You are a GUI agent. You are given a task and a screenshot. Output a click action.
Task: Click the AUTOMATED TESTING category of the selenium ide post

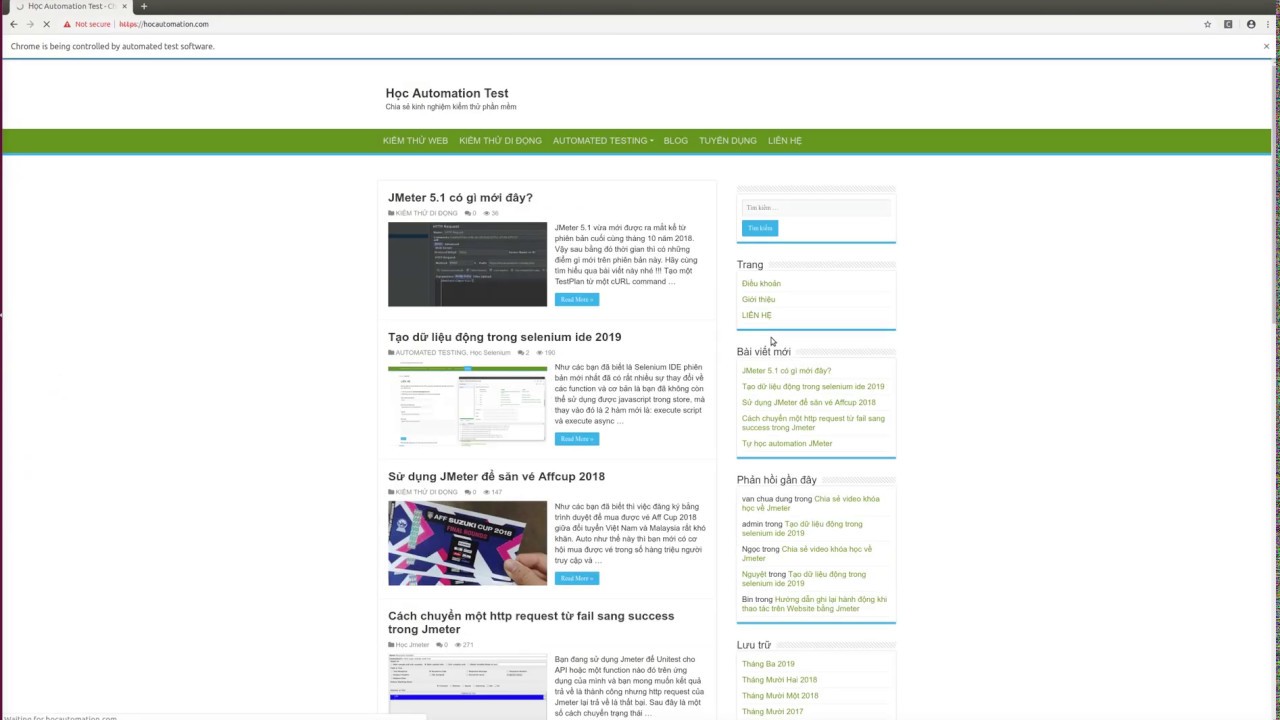(431, 353)
